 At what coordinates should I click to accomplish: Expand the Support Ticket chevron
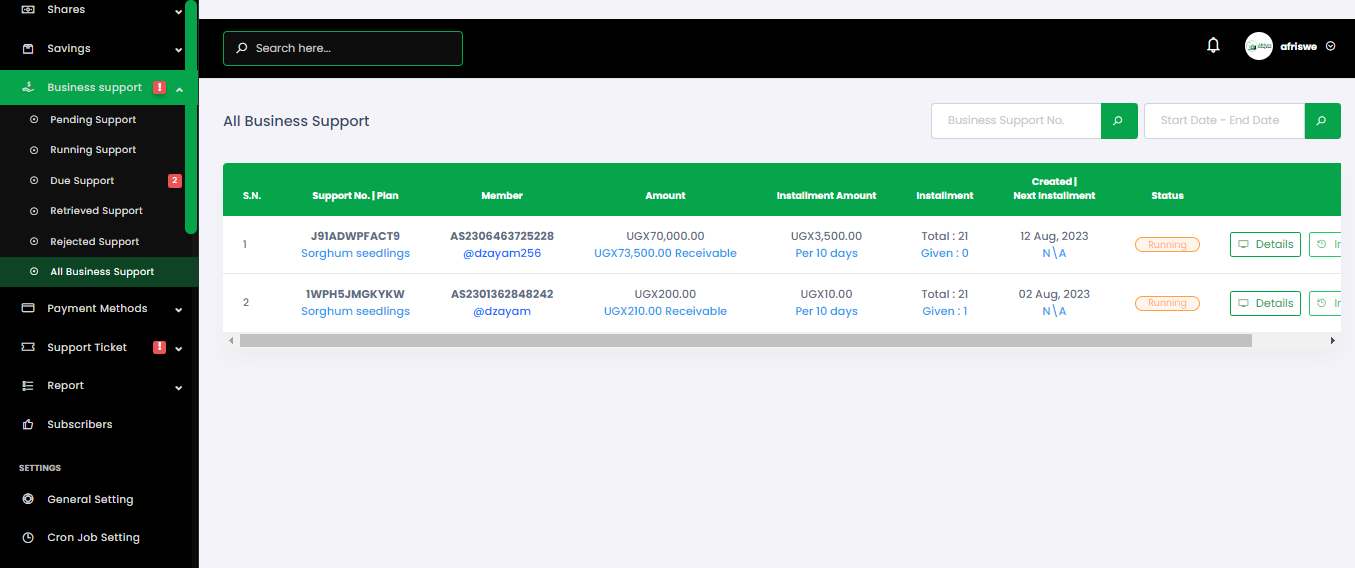point(178,349)
